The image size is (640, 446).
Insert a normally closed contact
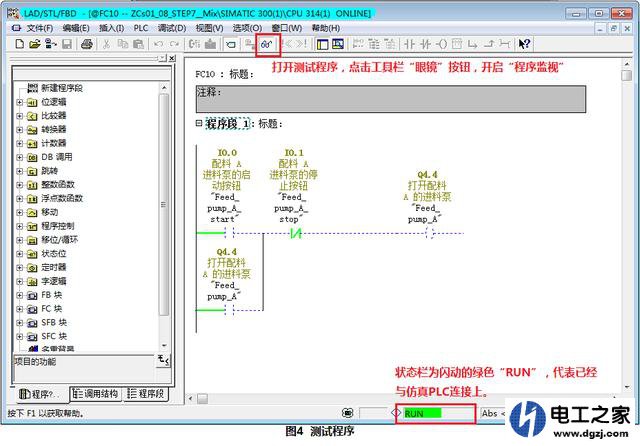[425, 44]
